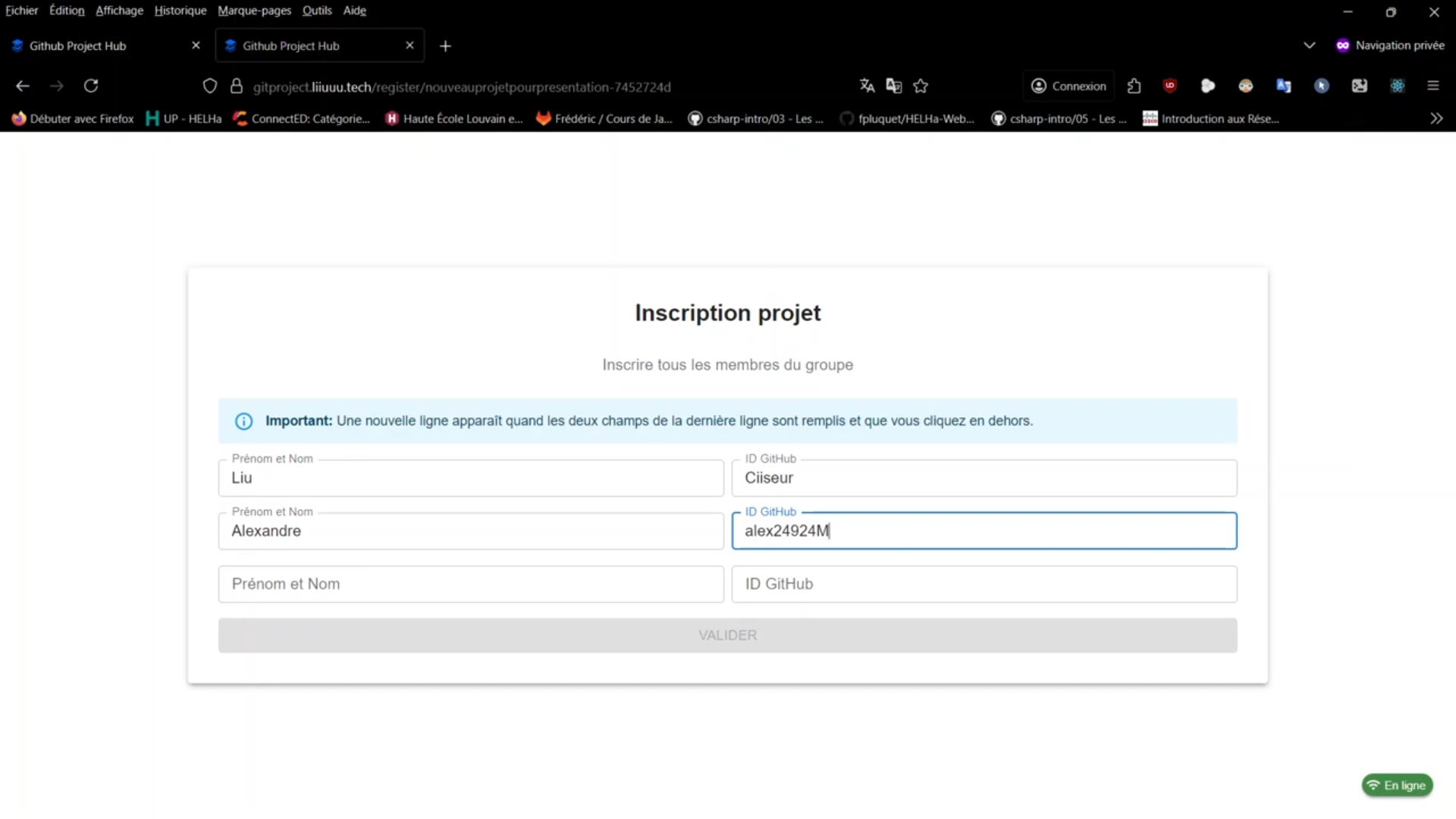The width and height of the screenshot is (1456, 819).
Task: Click the empty Prénom et Nom field
Action: 470,584
